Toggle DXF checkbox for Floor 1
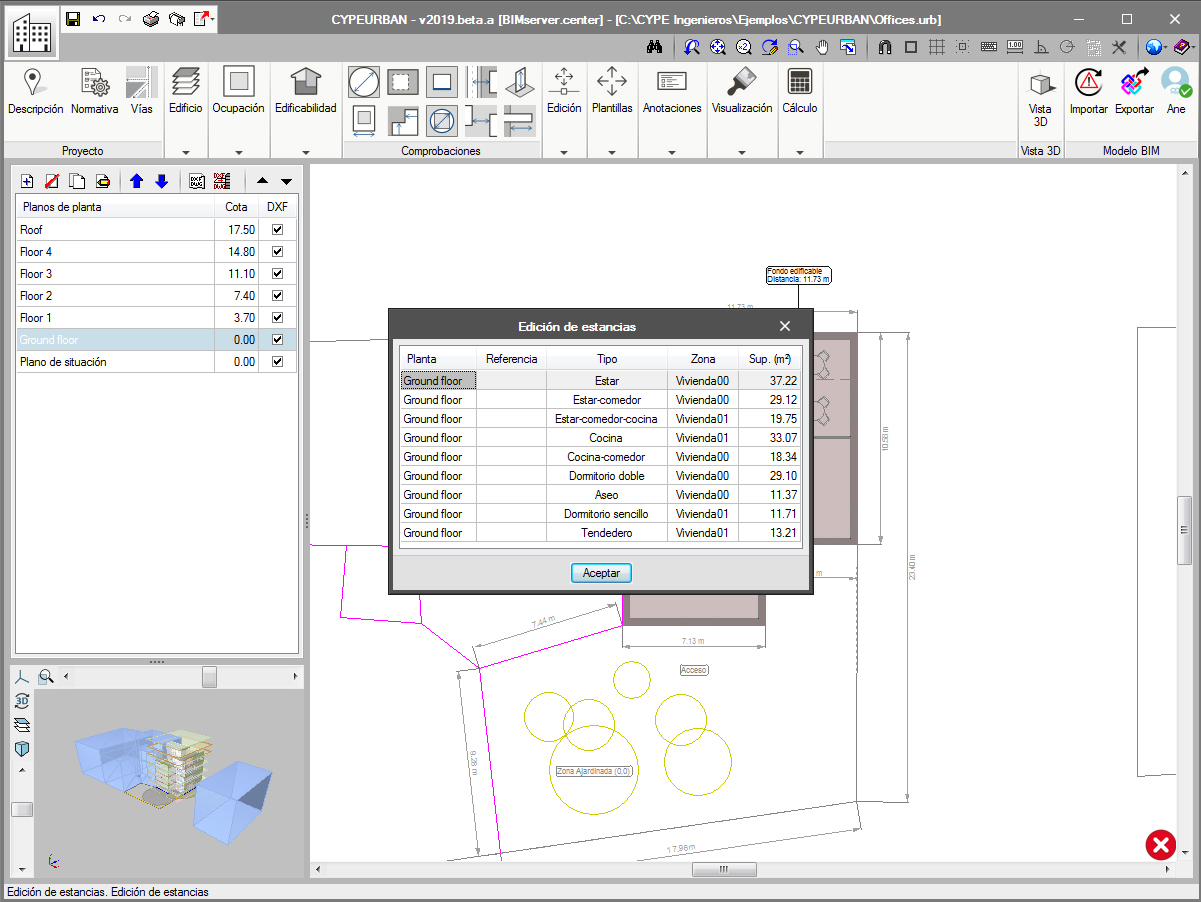1201x902 pixels. pos(278,318)
